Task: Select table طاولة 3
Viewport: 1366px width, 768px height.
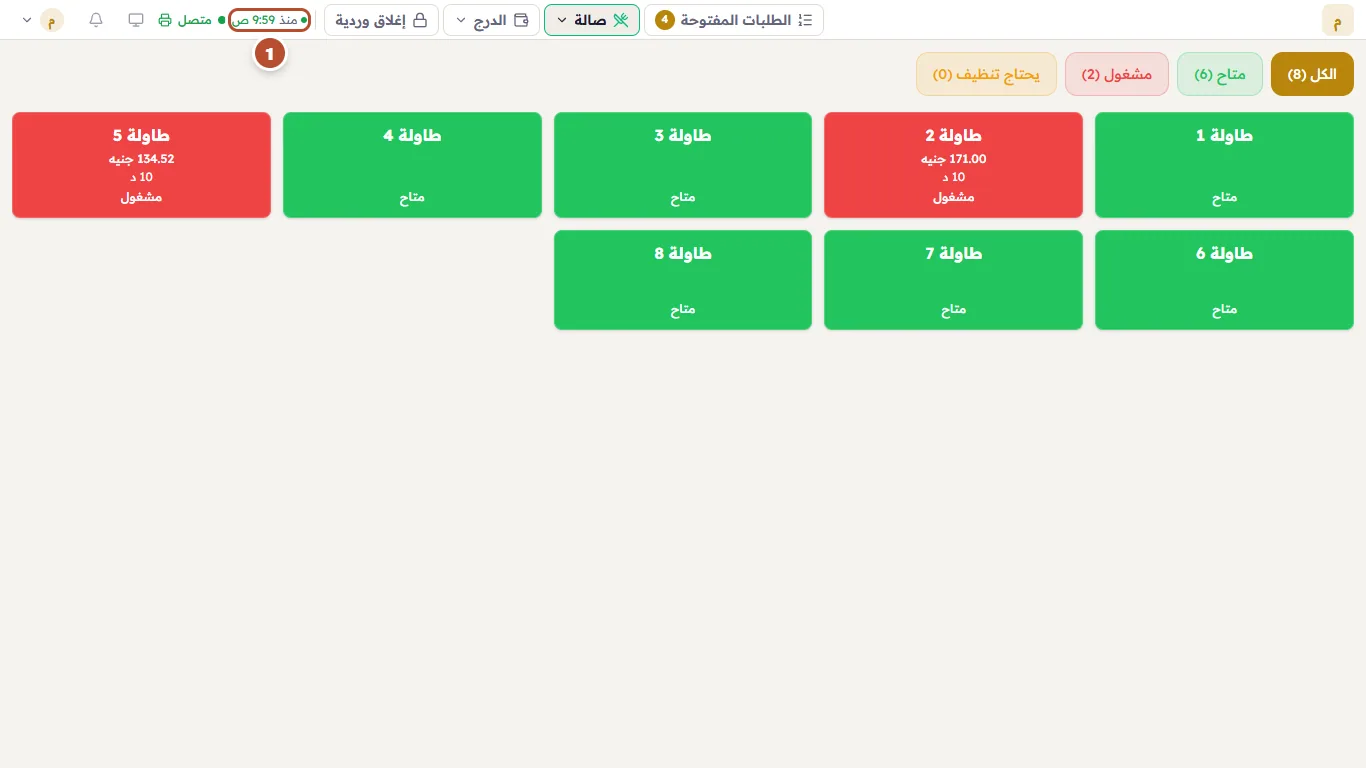Action: click(x=683, y=165)
